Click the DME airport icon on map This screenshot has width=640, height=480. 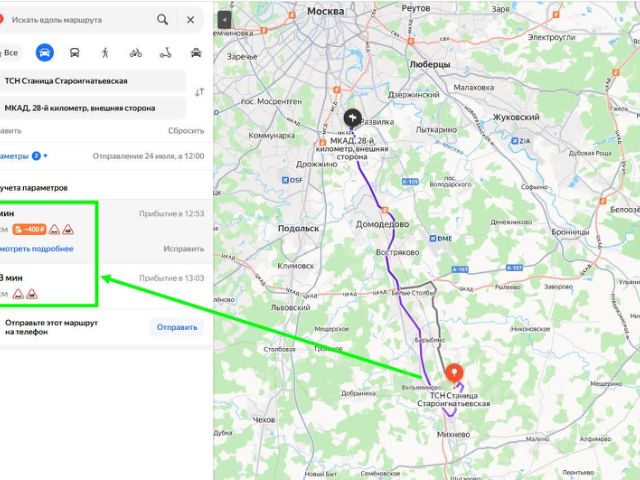pyautogui.click(x=433, y=238)
